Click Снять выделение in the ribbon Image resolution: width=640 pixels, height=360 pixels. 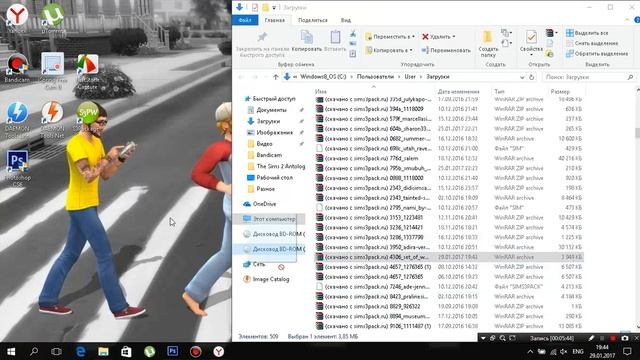click(x=592, y=43)
